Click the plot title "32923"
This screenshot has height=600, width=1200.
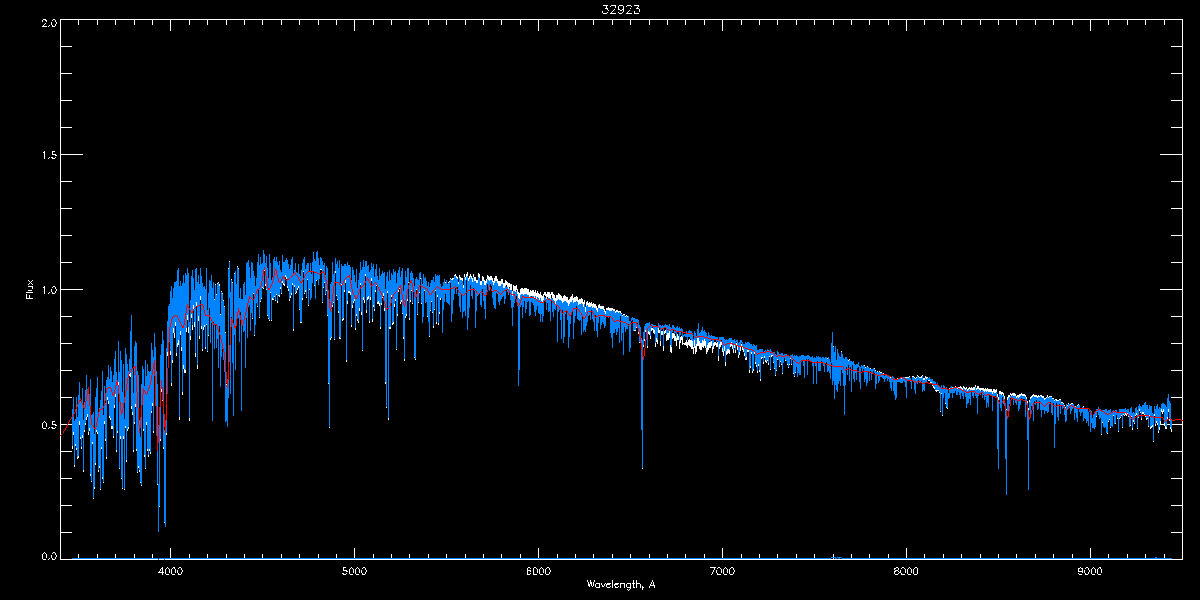click(621, 8)
